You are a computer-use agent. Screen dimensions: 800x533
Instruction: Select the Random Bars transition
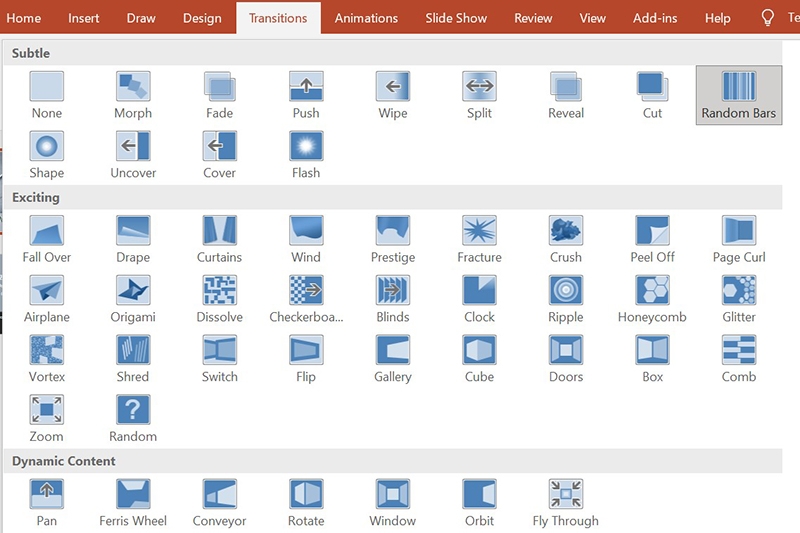[x=739, y=95]
